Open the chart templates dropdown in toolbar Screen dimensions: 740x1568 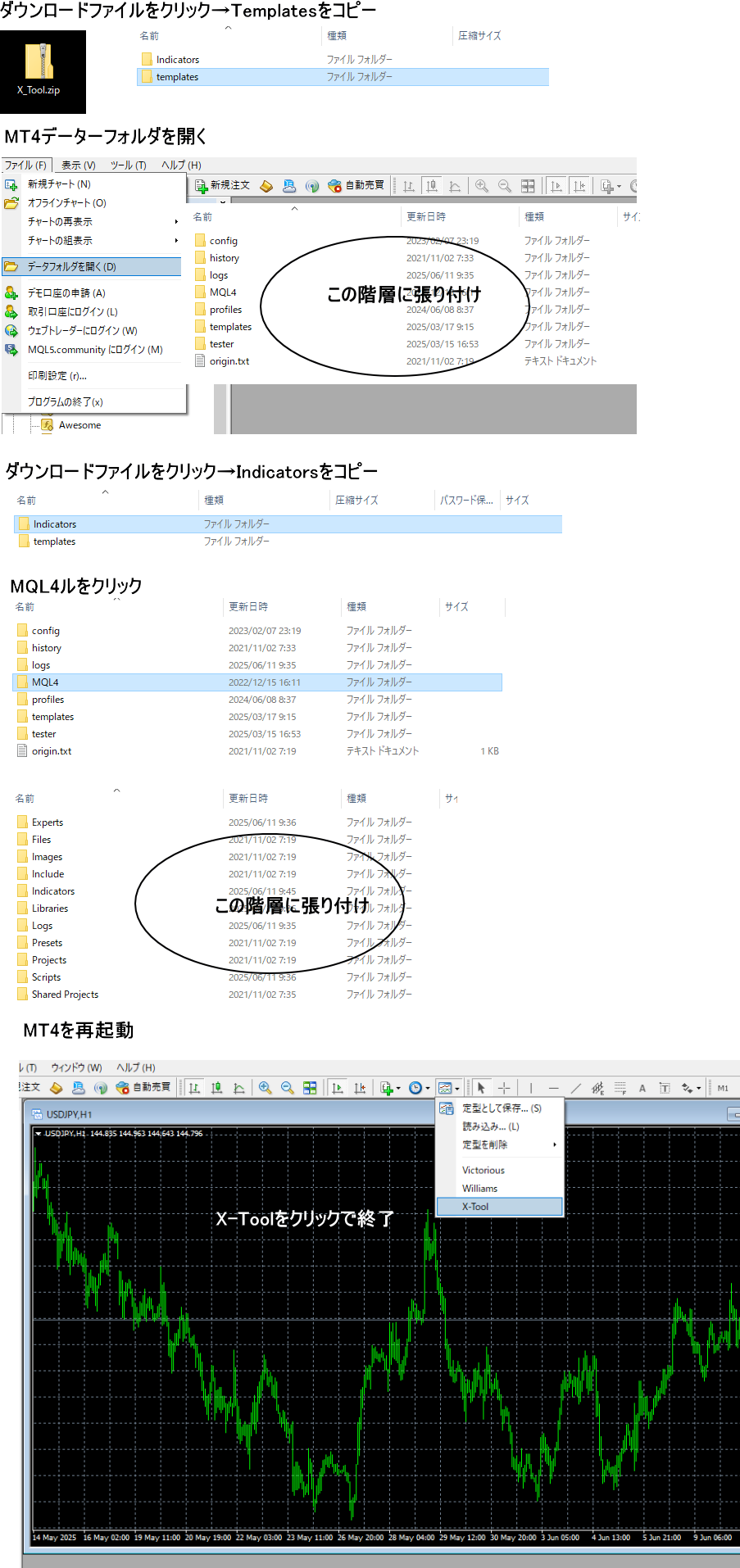coord(448,1088)
